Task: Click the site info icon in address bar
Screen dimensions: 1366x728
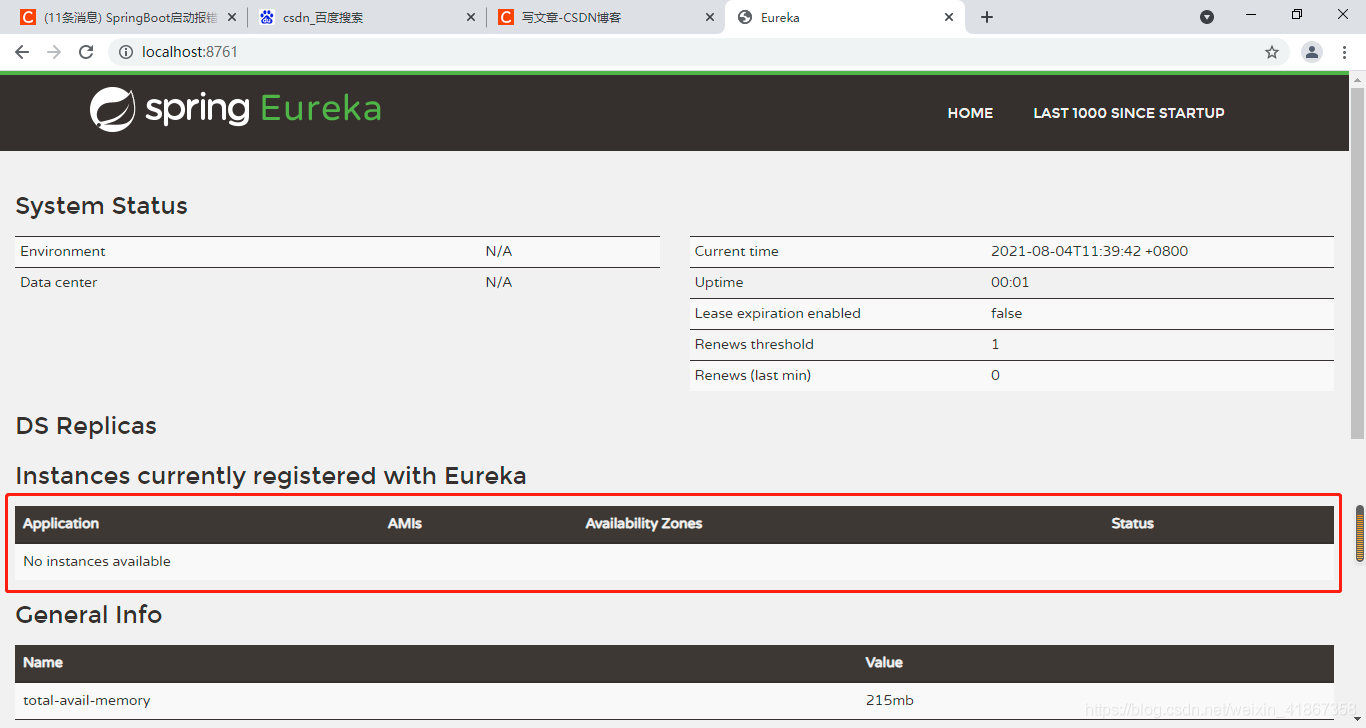Action: pos(125,52)
